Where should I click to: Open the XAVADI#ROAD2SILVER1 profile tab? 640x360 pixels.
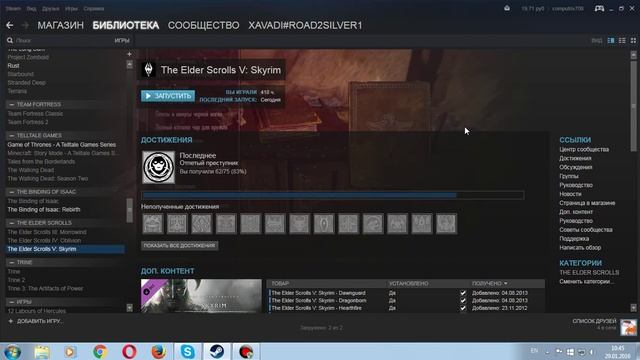[x=305, y=25]
